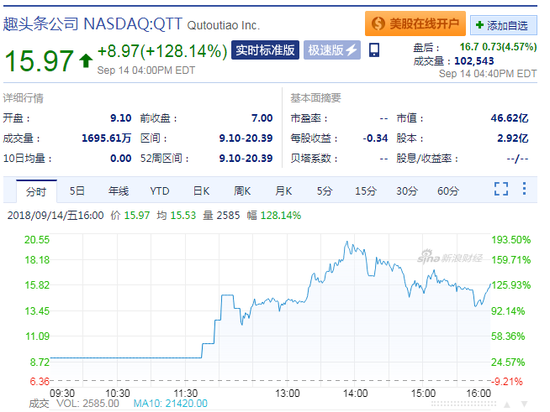
Task: Click the 均 15.53 average price readout
Action: click(176, 215)
